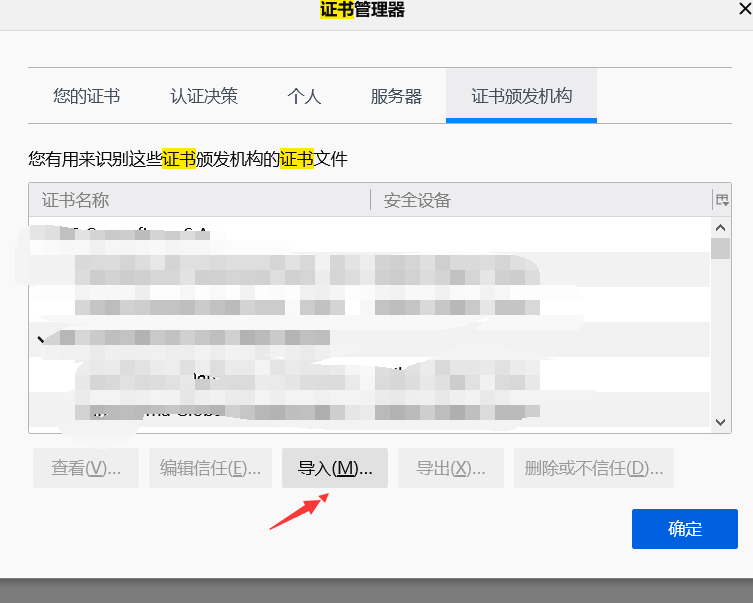
Task: Switch to the 认证决策 tab
Action: (204, 96)
